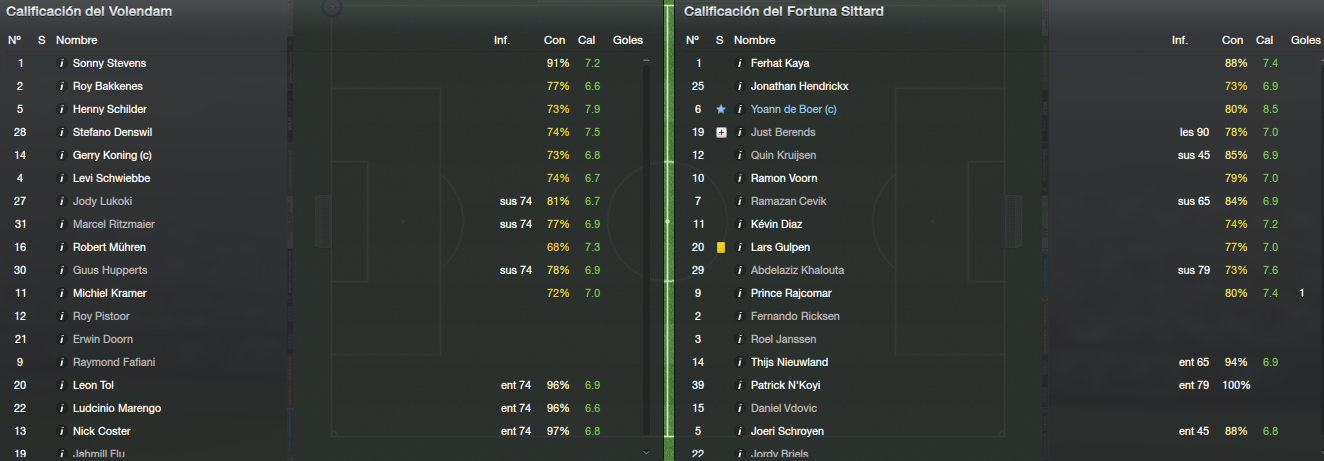Click the info icon for Patrick N'Koyi
This screenshot has height=461, width=1324.
(740, 386)
